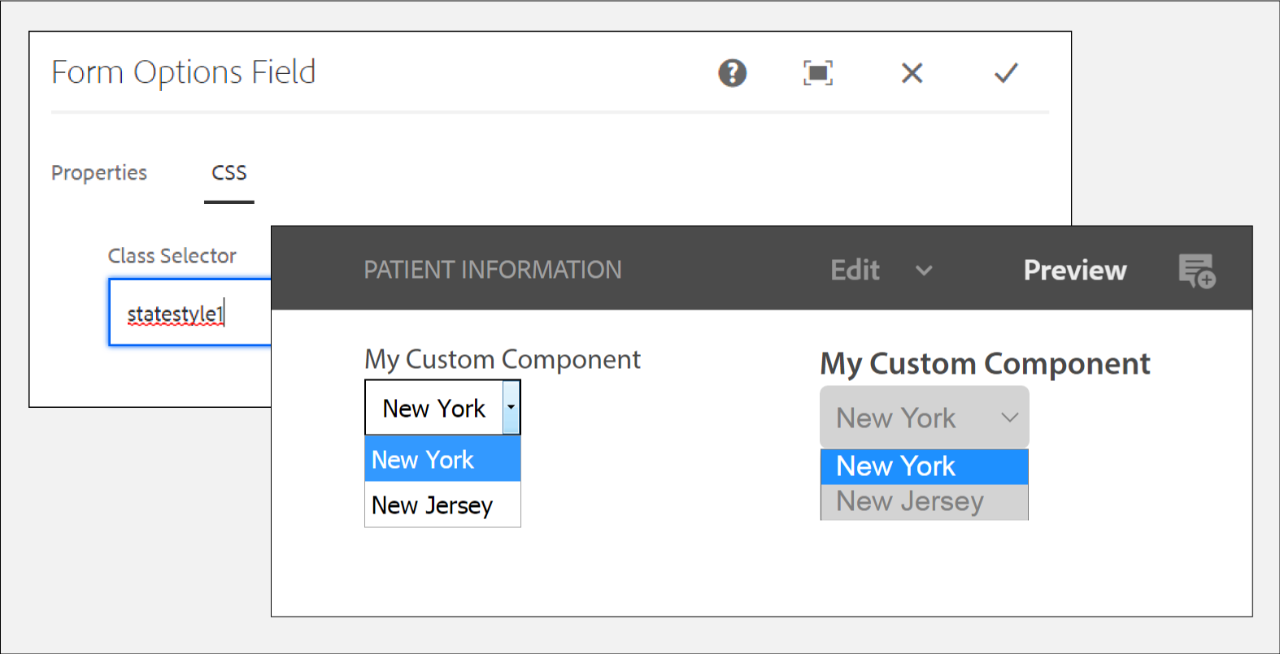Click the annotate icon in the dark toolbar
The width and height of the screenshot is (1280, 654).
[1196, 271]
